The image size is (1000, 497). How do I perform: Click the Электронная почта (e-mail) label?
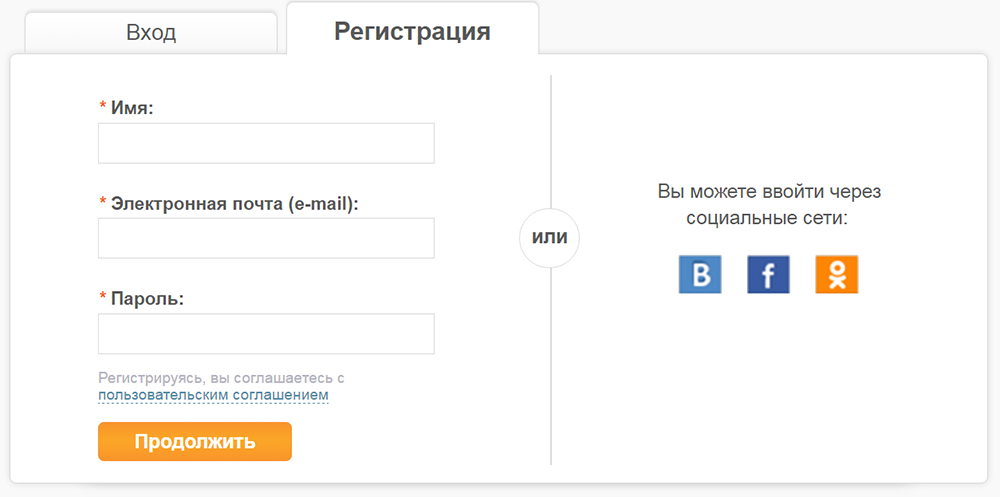[234, 203]
